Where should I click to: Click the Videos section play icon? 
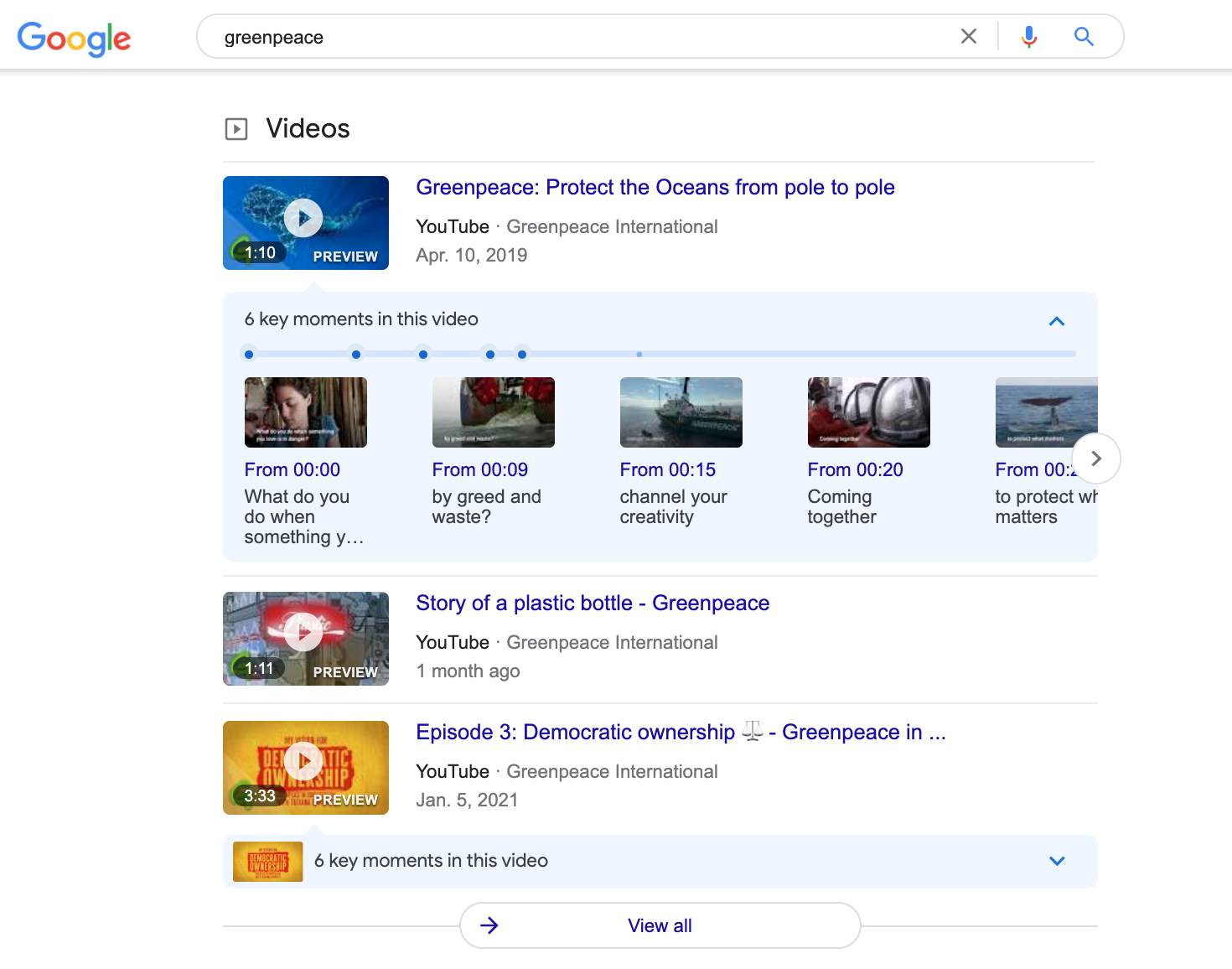[236, 128]
